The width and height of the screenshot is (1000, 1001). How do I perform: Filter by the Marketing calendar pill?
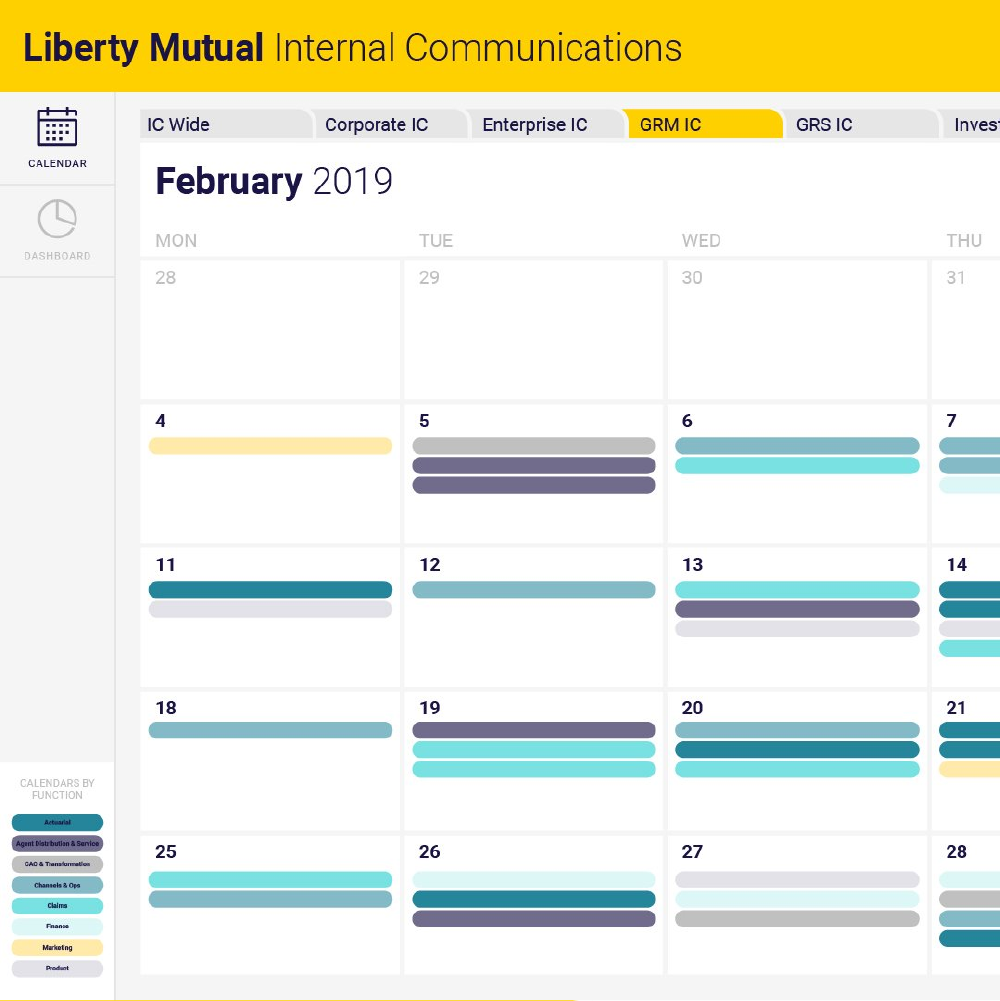click(x=57, y=947)
